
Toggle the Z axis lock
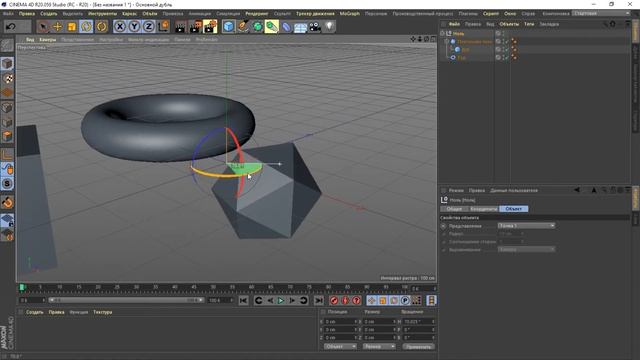coord(149,27)
